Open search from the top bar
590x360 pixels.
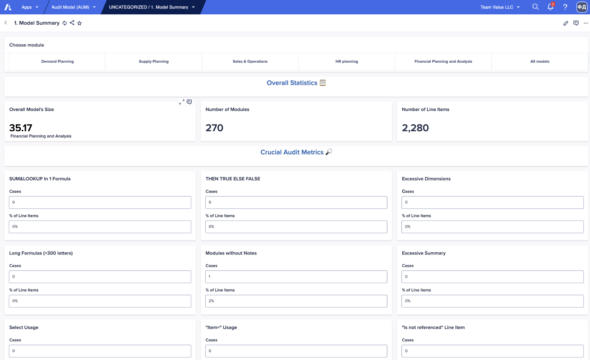(535, 7)
